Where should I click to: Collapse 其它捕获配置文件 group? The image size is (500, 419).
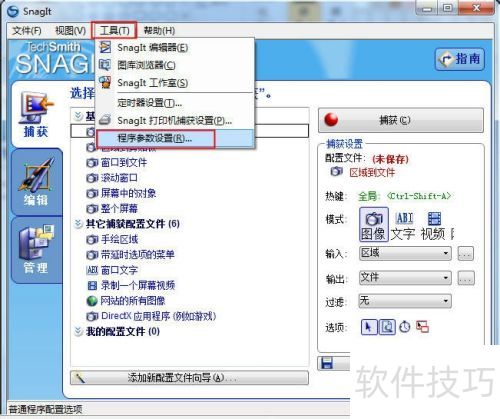(x=78, y=224)
